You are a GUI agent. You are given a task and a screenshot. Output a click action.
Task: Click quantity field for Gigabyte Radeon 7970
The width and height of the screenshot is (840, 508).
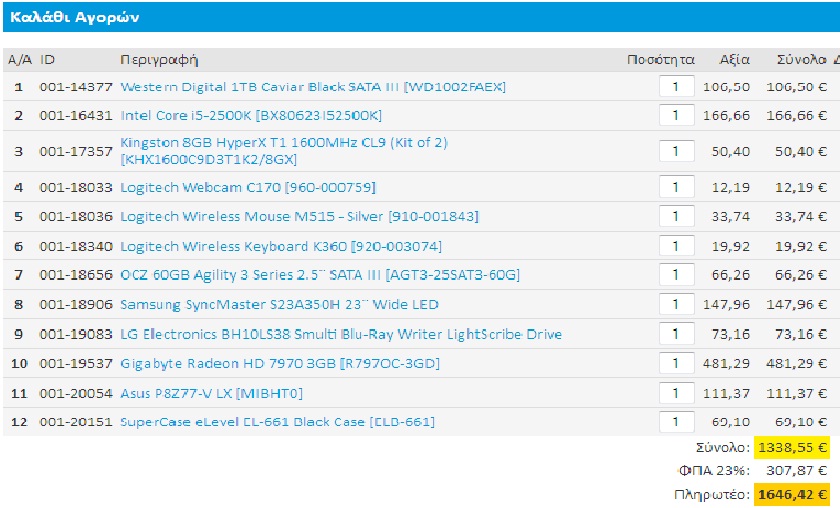tap(677, 363)
